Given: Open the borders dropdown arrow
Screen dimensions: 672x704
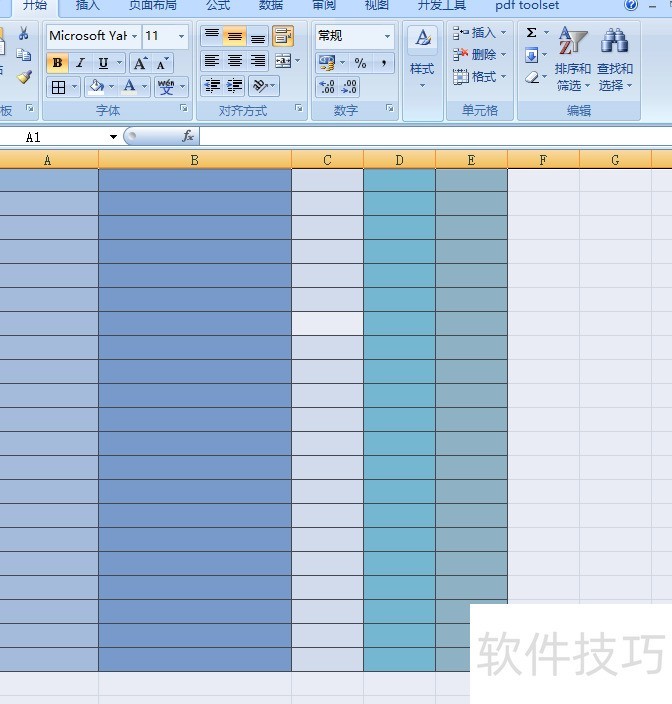Looking at the screenshot, I should pyautogui.click(x=75, y=87).
